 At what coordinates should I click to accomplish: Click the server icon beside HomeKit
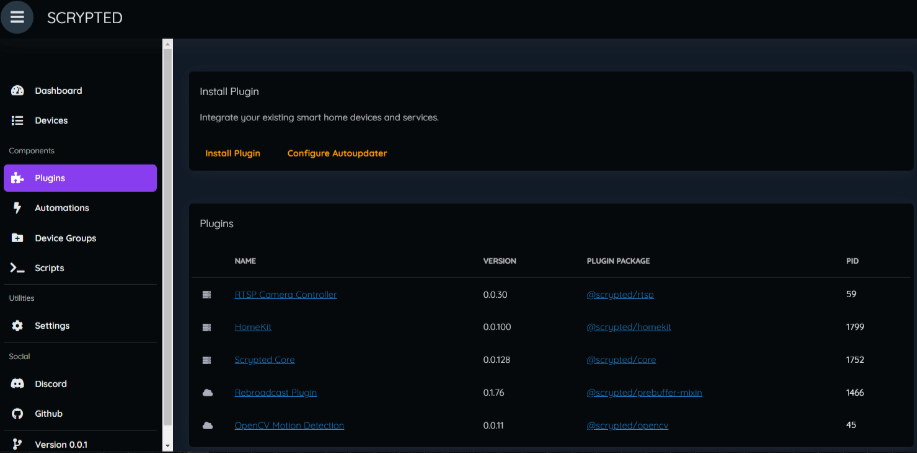[x=206, y=328]
